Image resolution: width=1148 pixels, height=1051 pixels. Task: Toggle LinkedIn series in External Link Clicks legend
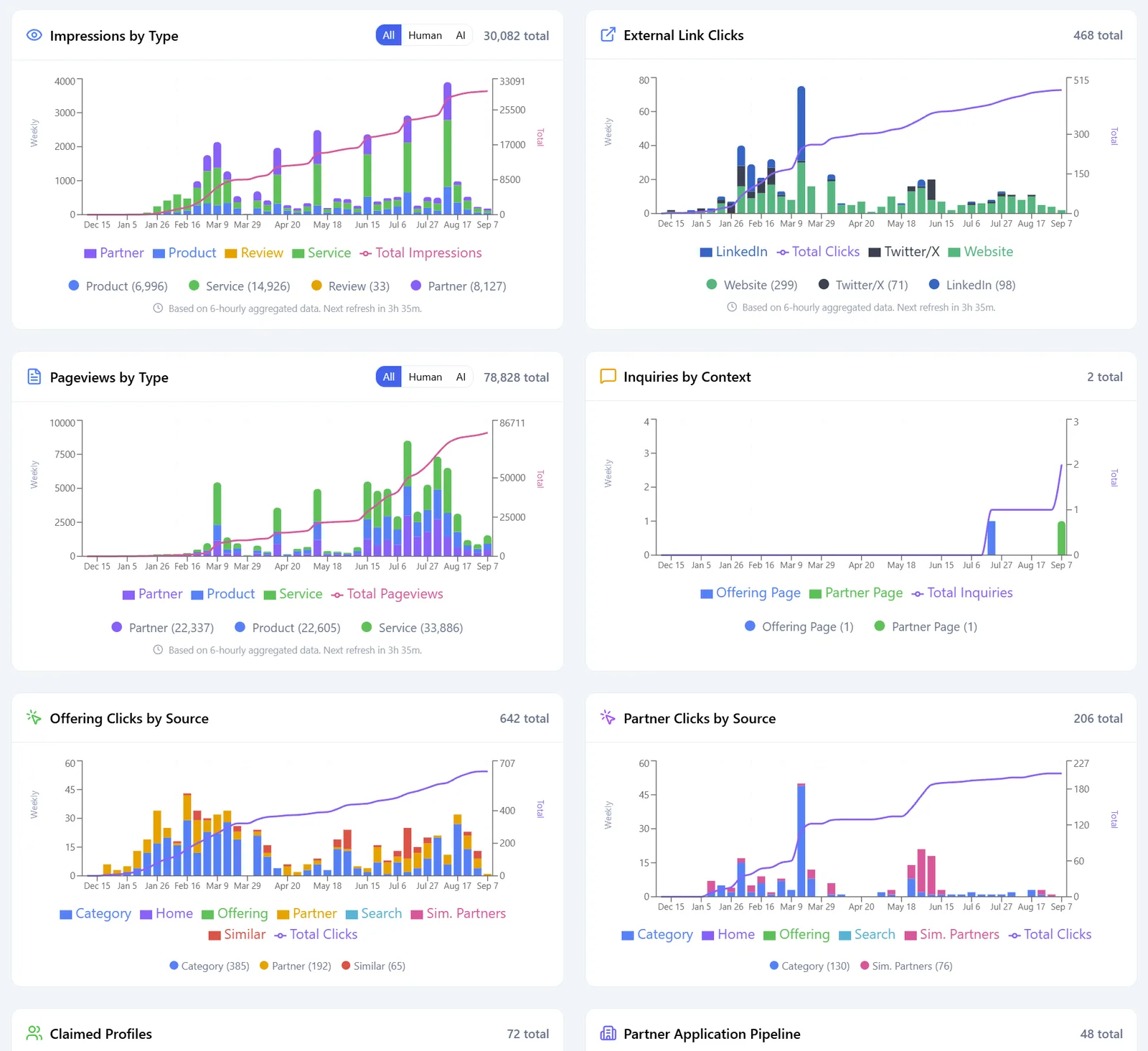[733, 252]
